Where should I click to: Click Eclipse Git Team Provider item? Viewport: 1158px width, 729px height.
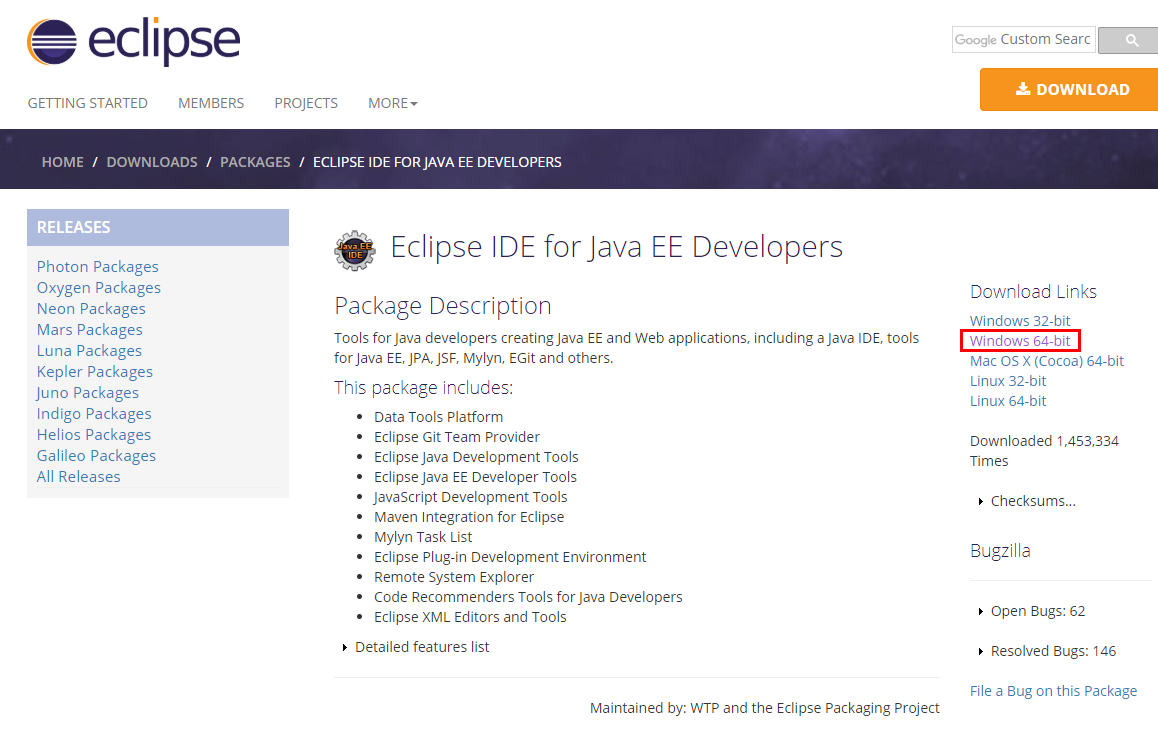tap(457, 437)
